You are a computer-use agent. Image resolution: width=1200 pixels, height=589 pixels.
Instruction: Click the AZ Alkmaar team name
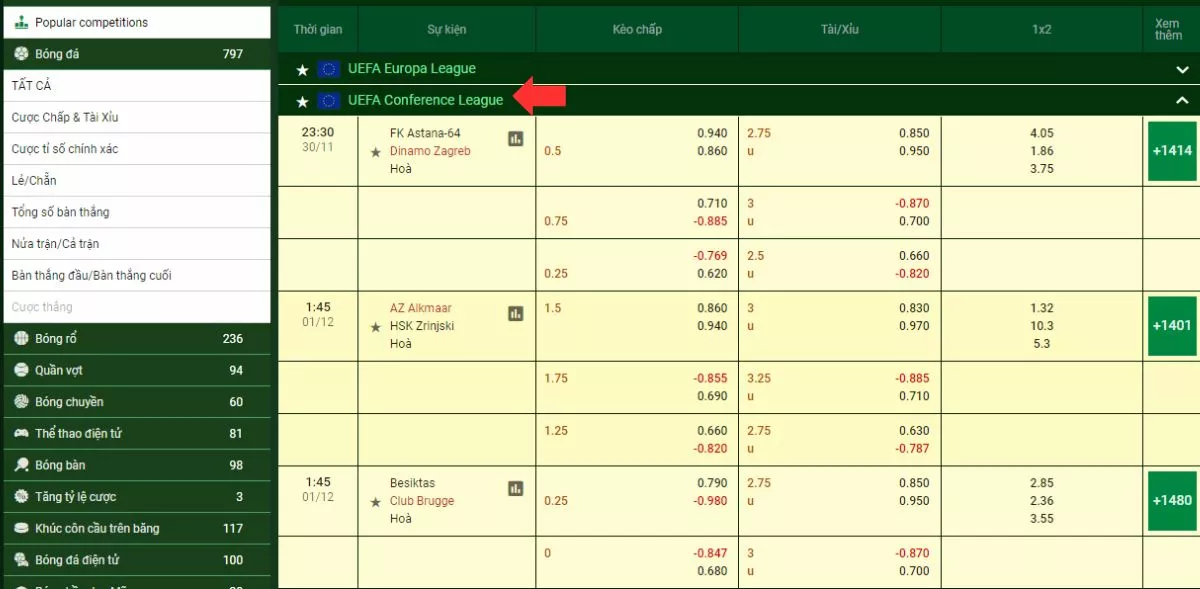pyautogui.click(x=420, y=308)
